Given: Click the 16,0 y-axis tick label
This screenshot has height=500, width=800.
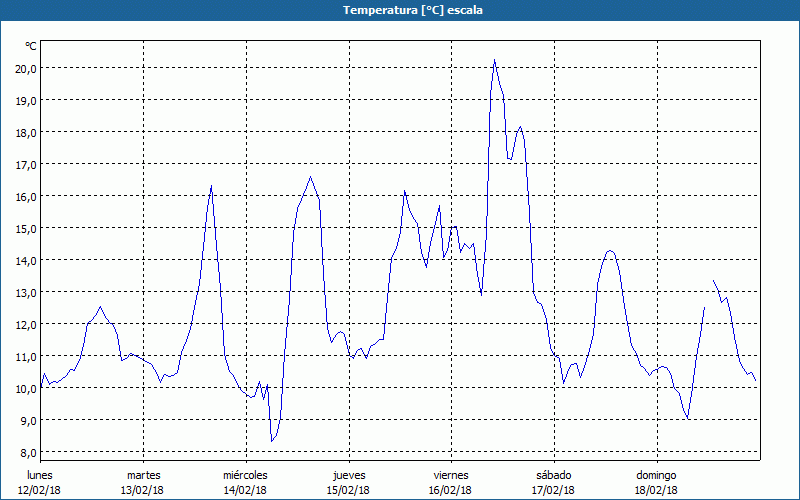Looking at the screenshot, I should [25, 196].
